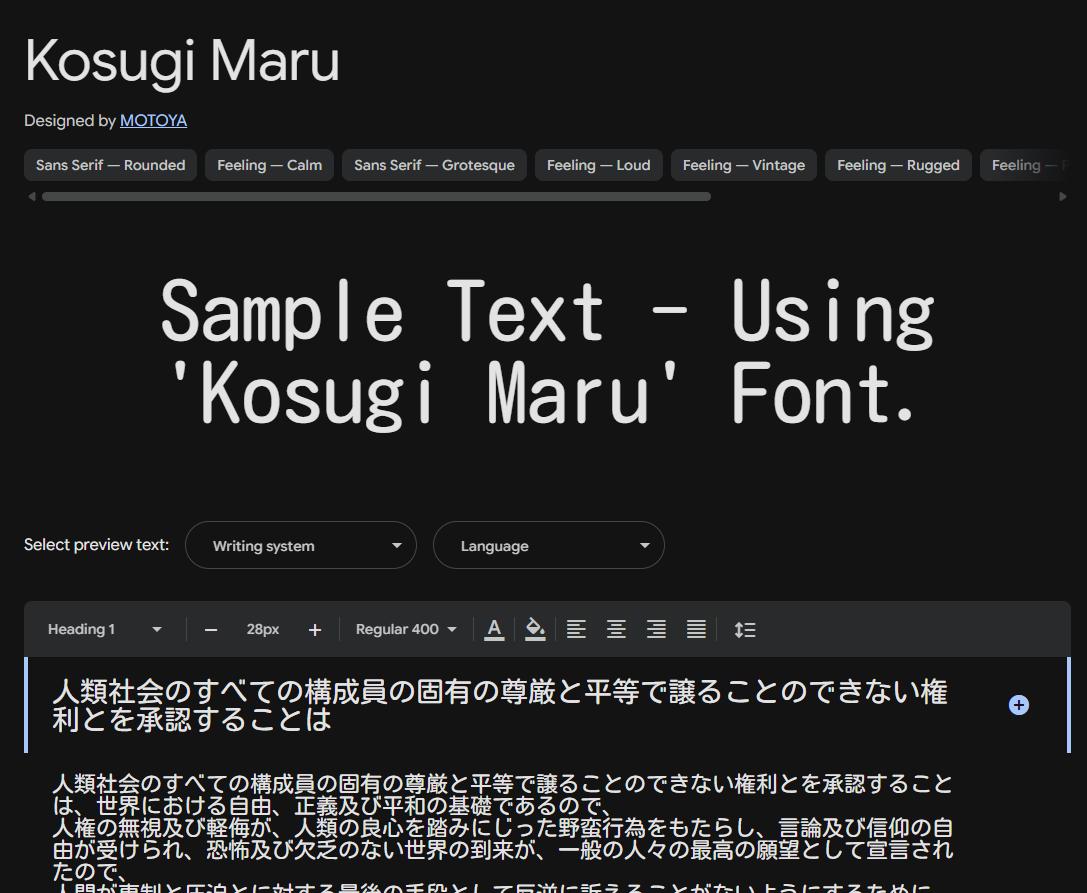Open the background fill color picker
Viewport: 1087px width, 893px height.
tap(534, 630)
